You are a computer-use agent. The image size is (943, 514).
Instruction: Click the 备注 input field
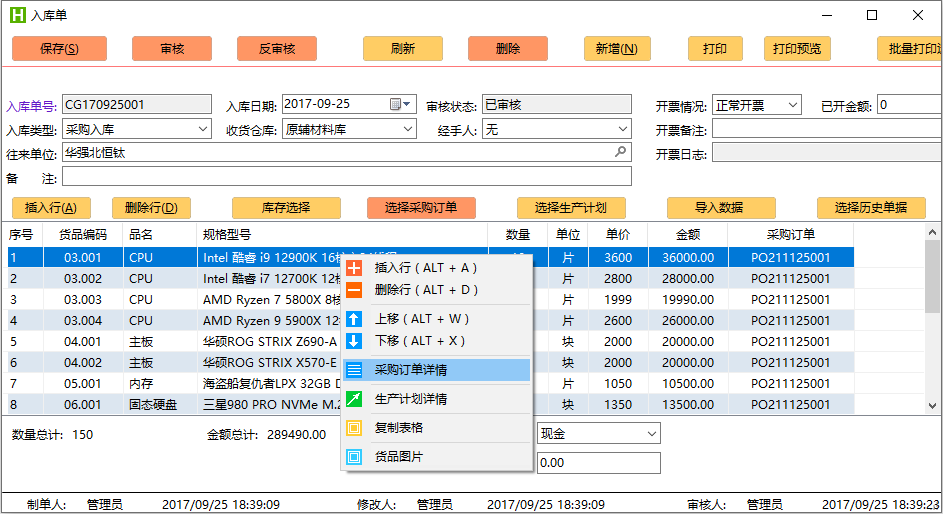click(x=347, y=177)
